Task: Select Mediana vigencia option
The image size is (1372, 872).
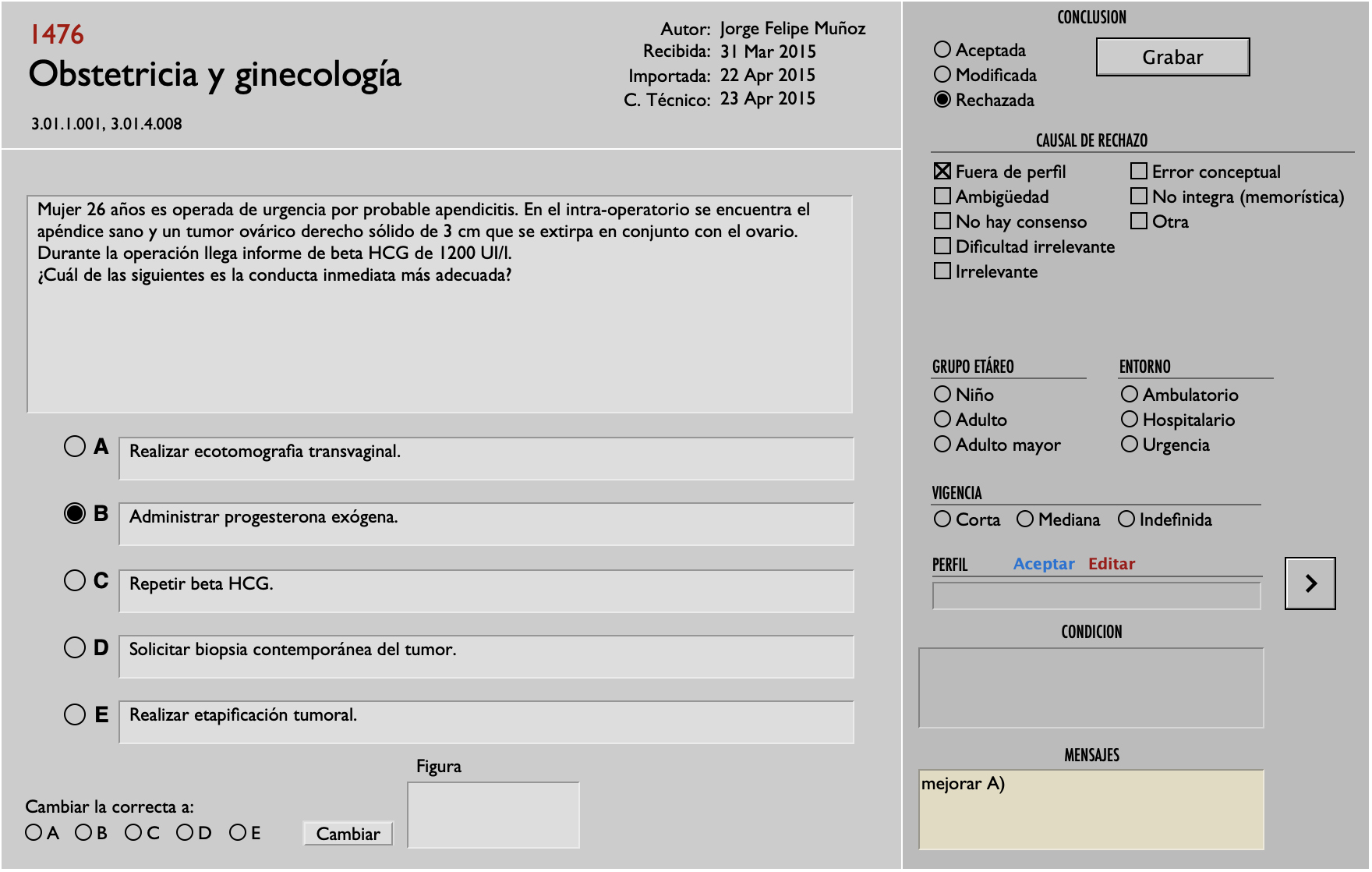Action: tap(1024, 519)
